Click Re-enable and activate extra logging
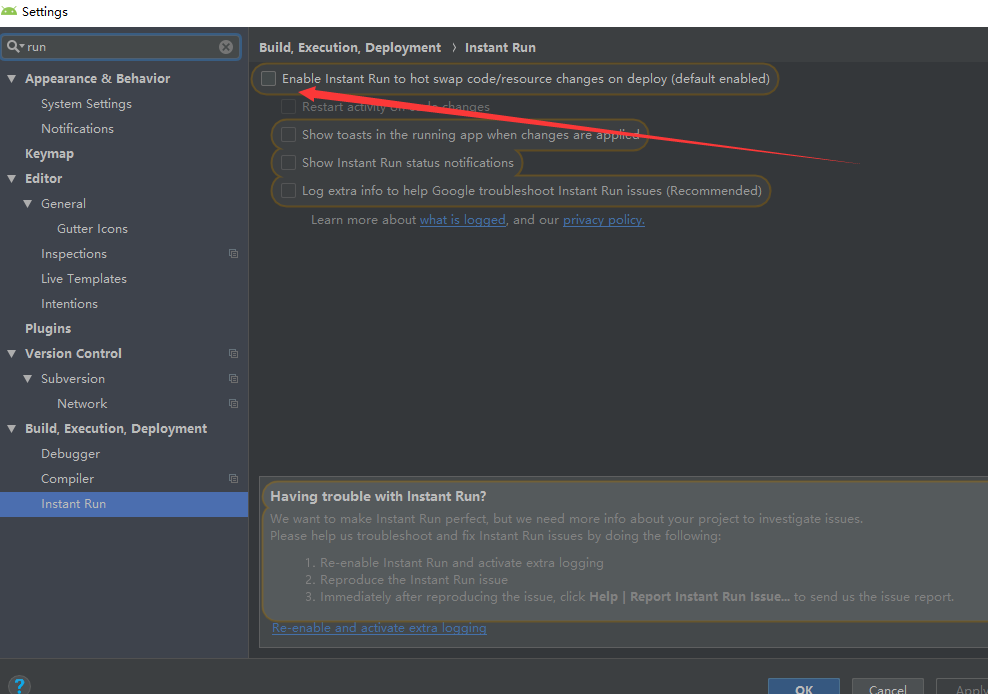The height and width of the screenshot is (694, 988). tap(379, 628)
